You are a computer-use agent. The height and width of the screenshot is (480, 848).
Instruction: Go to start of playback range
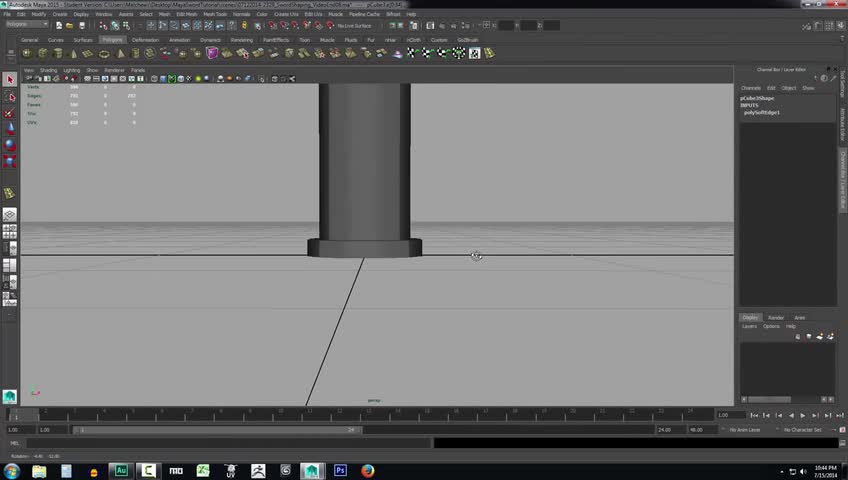tap(754, 415)
